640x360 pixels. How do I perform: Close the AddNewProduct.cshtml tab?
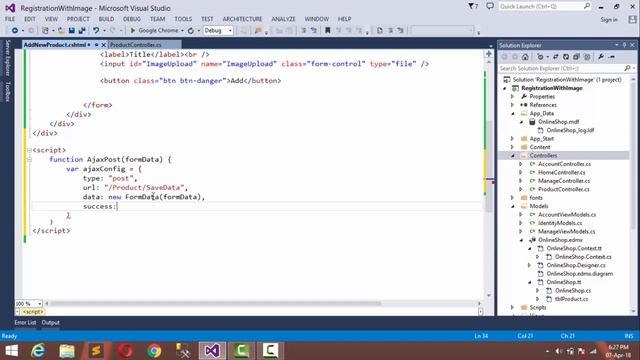click(x=104, y=45)
